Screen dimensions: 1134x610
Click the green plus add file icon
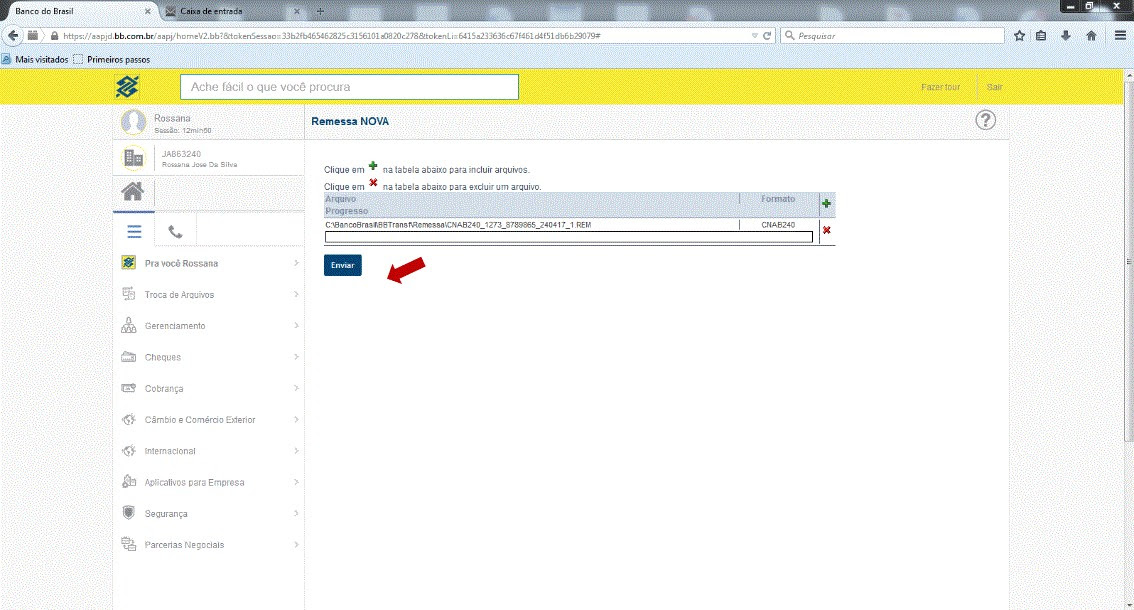827,203
